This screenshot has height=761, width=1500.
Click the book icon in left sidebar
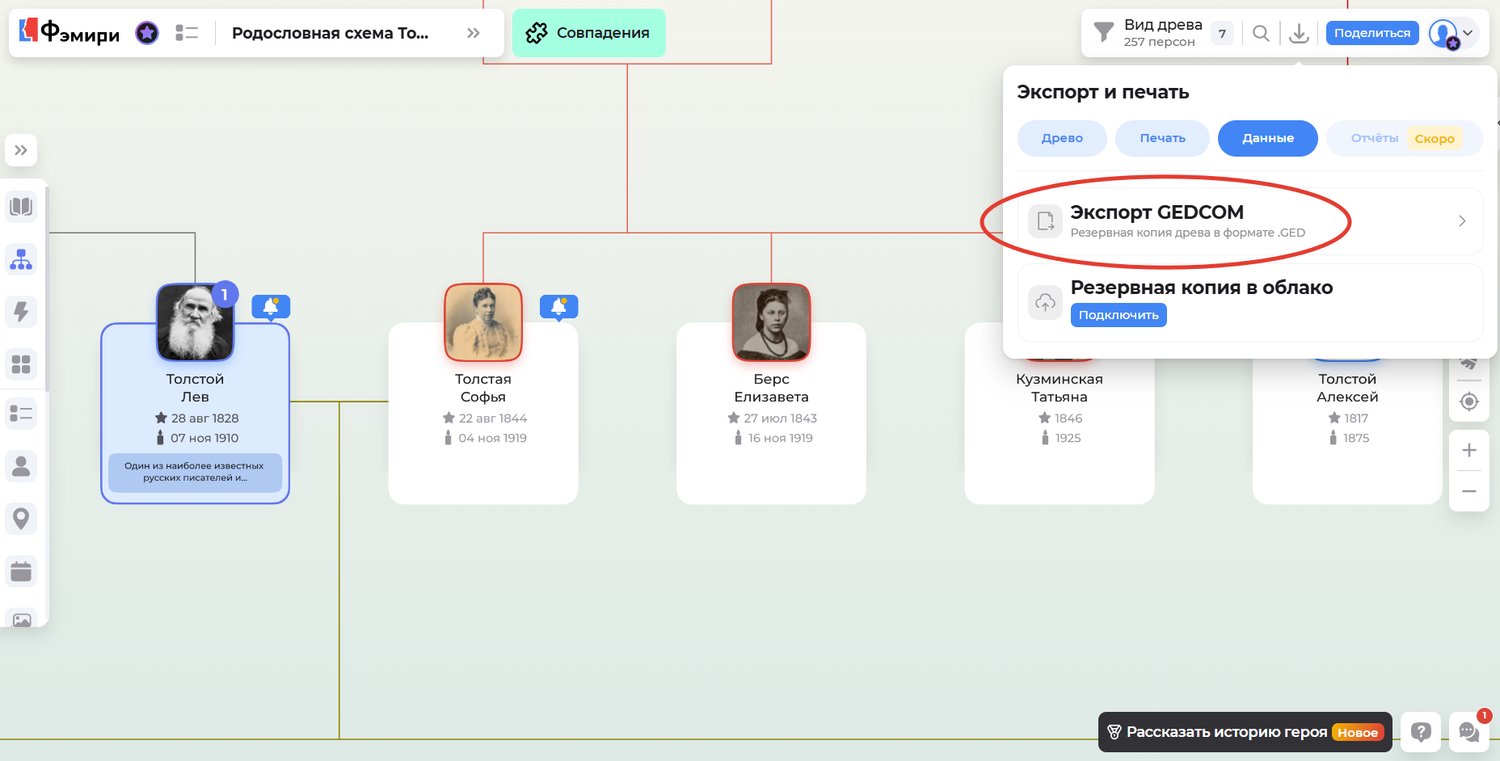[x=21, y=207]
